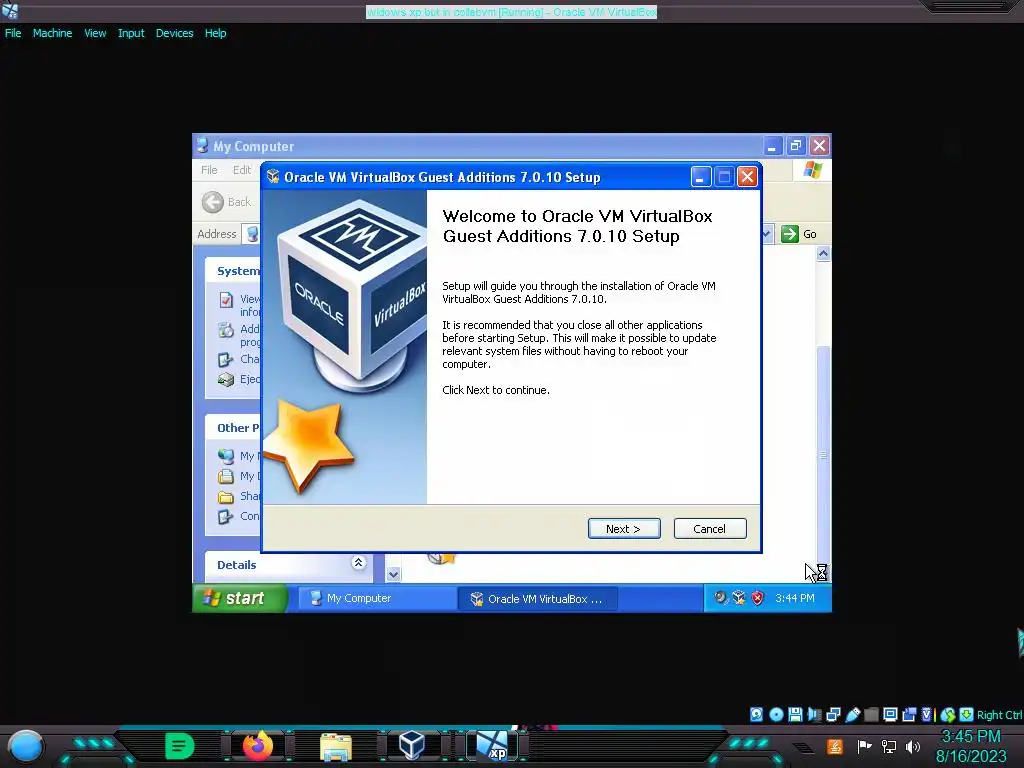Click the audio status icon
Screen dimensions: 1024x768
click(814, 714)
